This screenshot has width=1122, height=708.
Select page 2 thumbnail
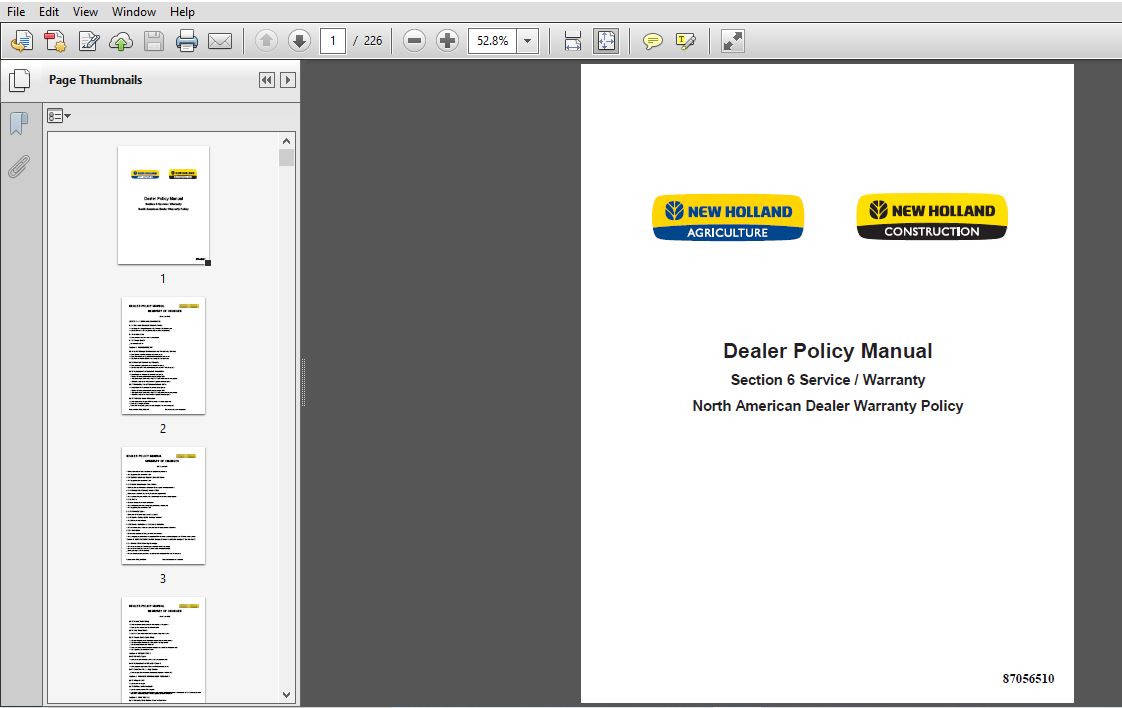pos(163,356)
